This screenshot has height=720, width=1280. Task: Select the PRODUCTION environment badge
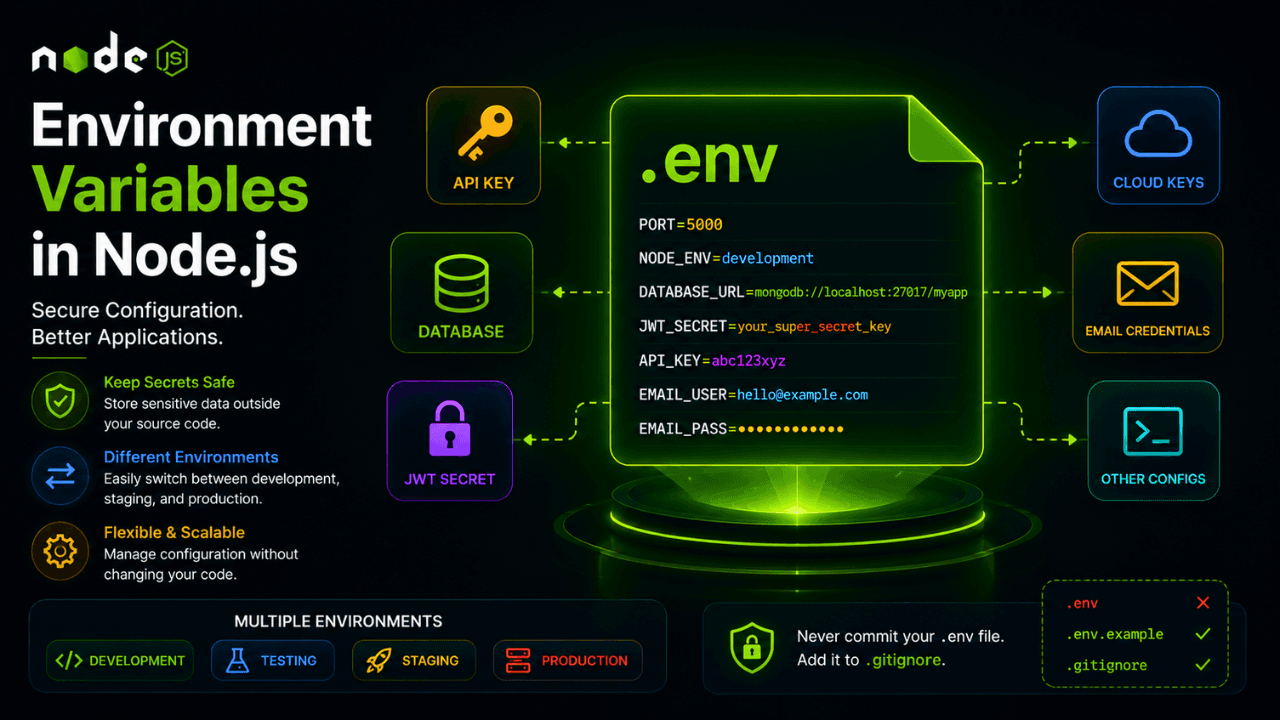tap(568, 660)
